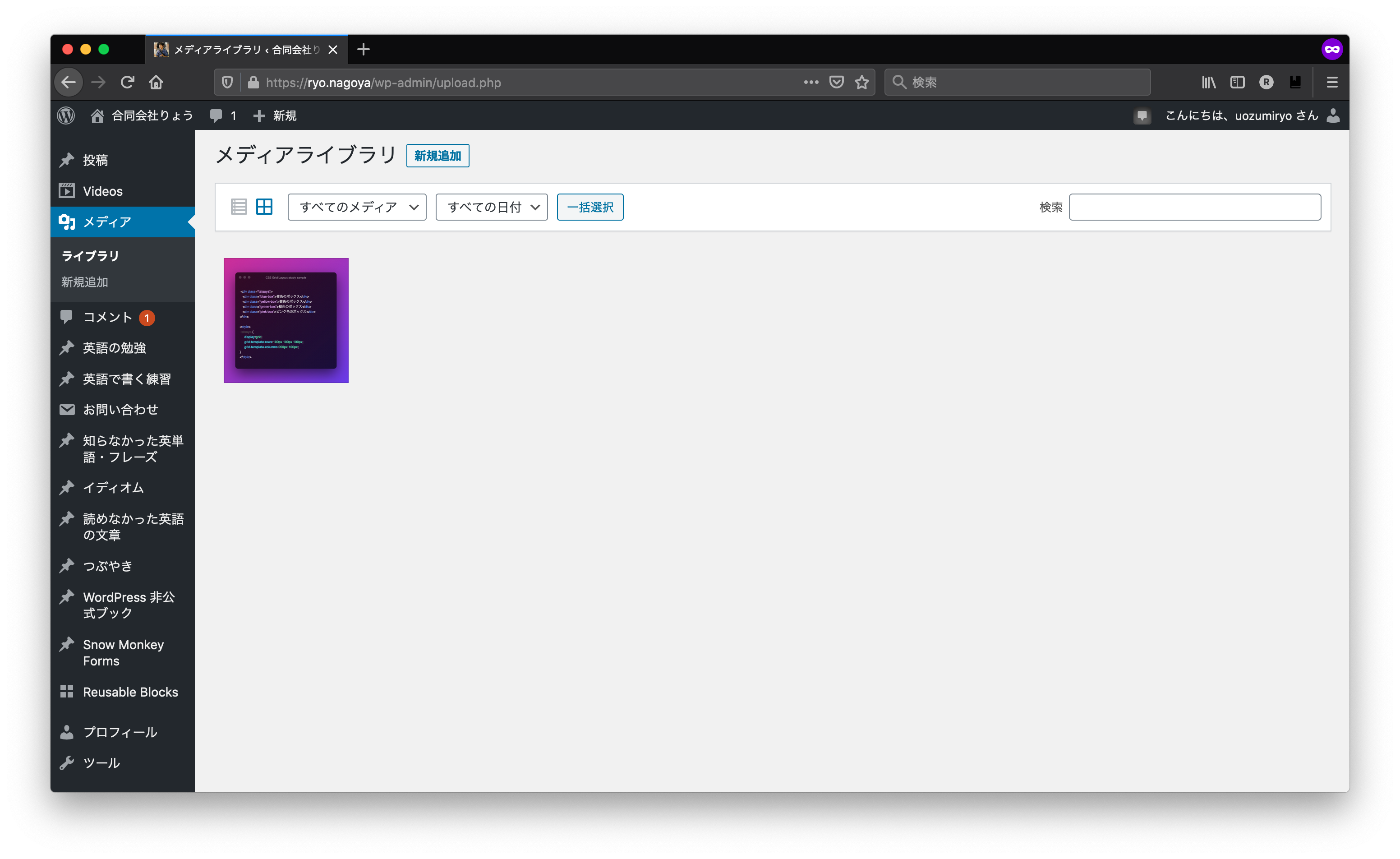The width and height of the screenshot is (1400, 859).
Task: Click the grid icon beside Reusable Blocks
Action: pos(67,691)
